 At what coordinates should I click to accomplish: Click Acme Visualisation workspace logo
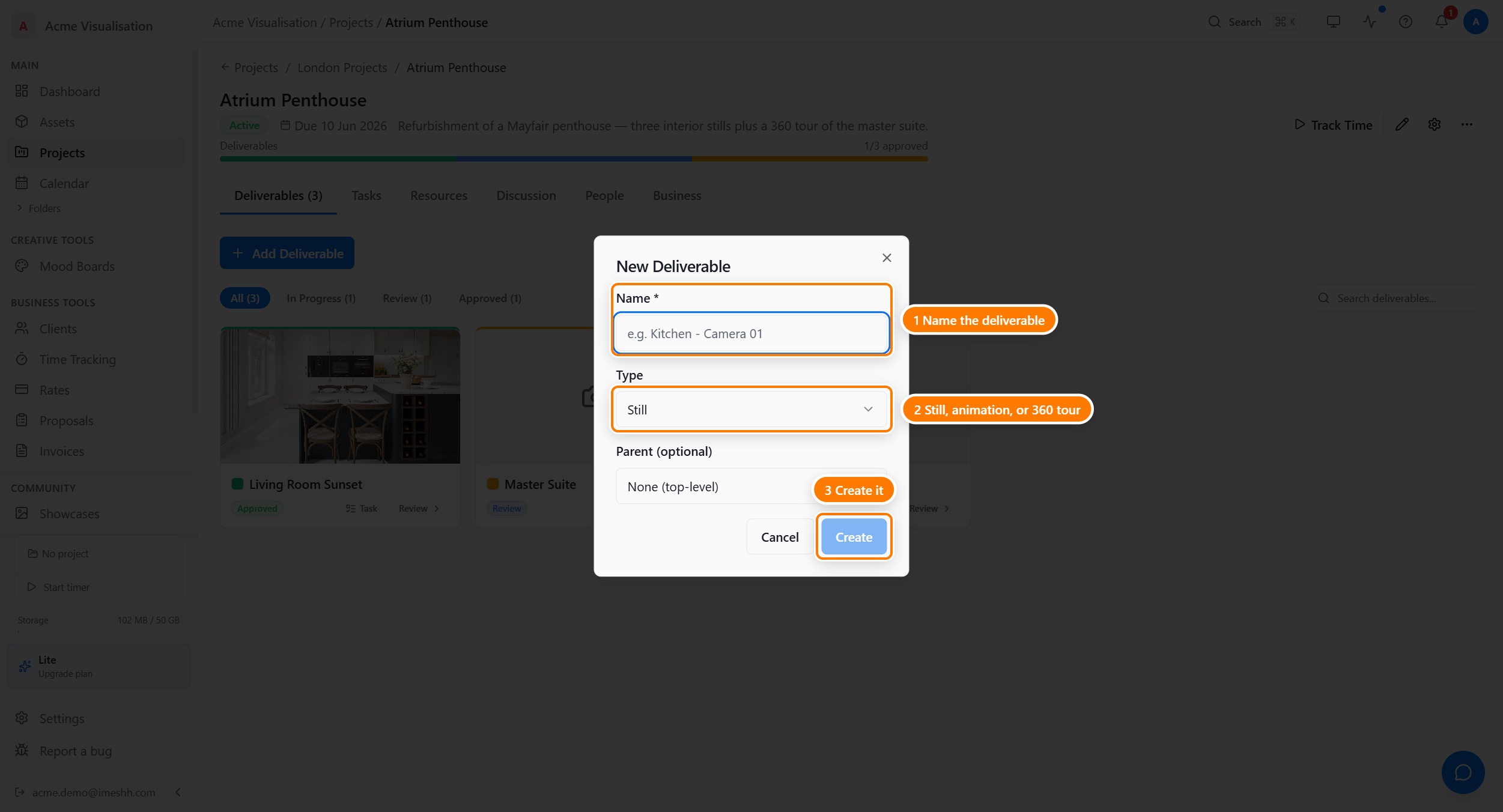[x=23, y=26]
